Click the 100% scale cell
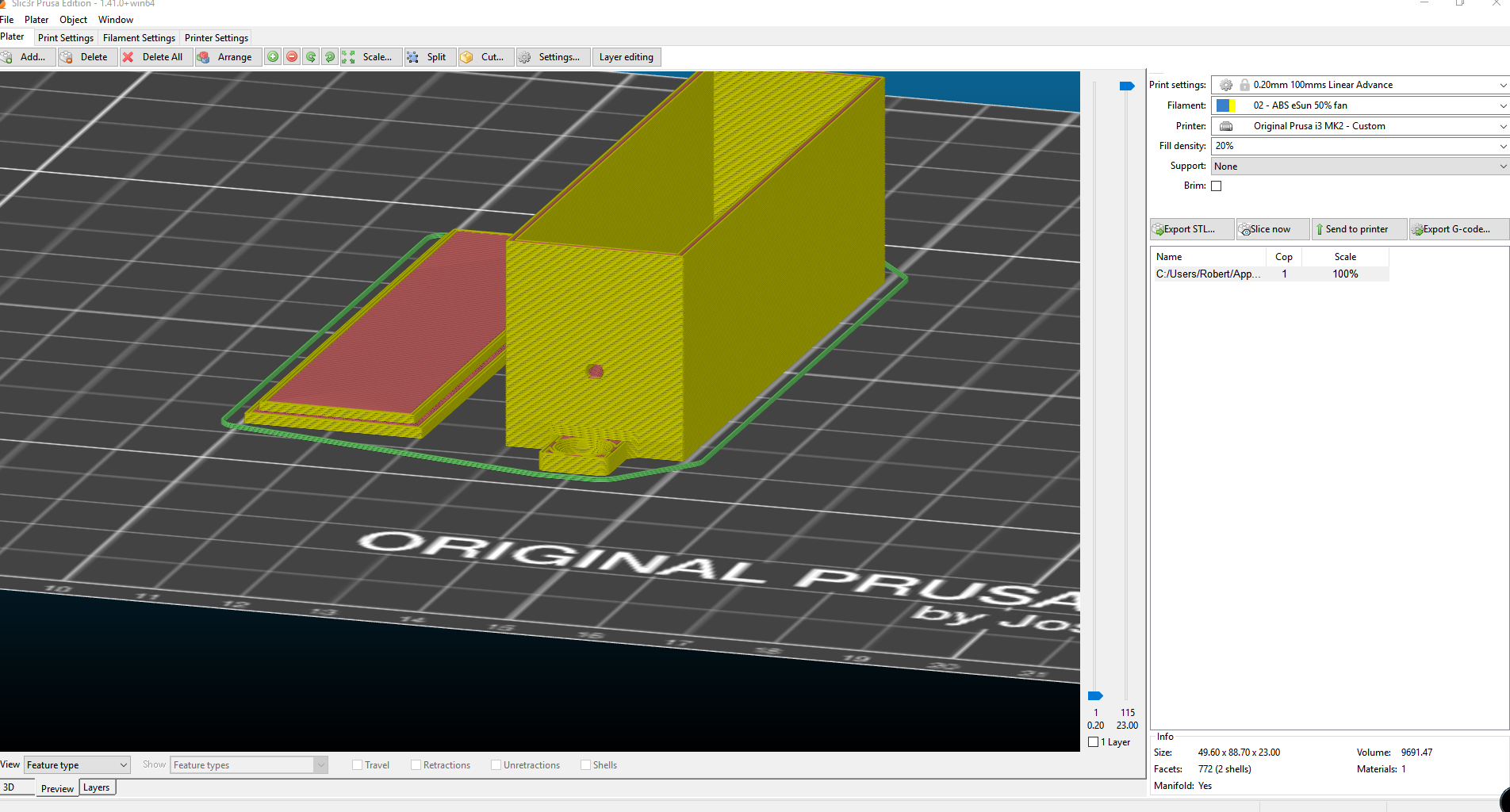The image size is (1510, 812). point(1345,274)
